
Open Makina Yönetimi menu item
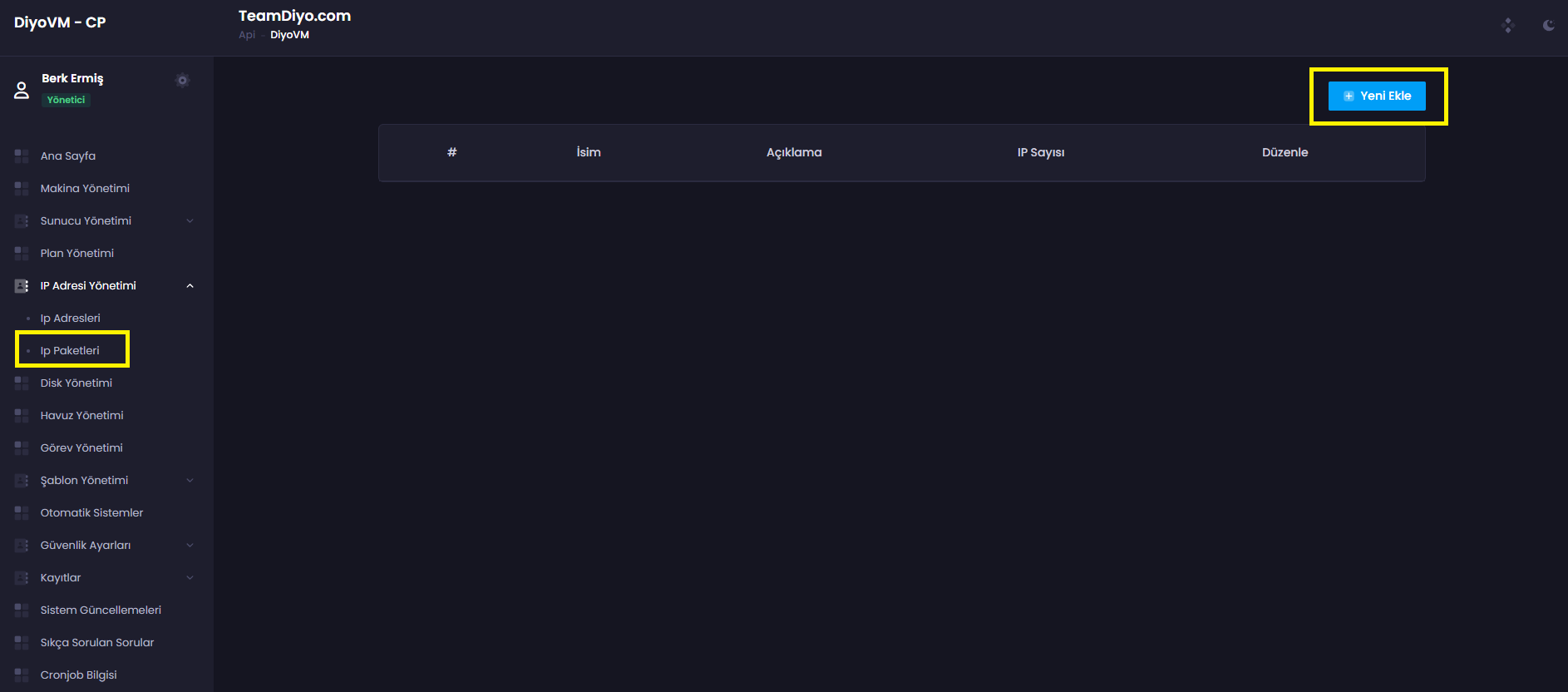[x=85, y=188]
